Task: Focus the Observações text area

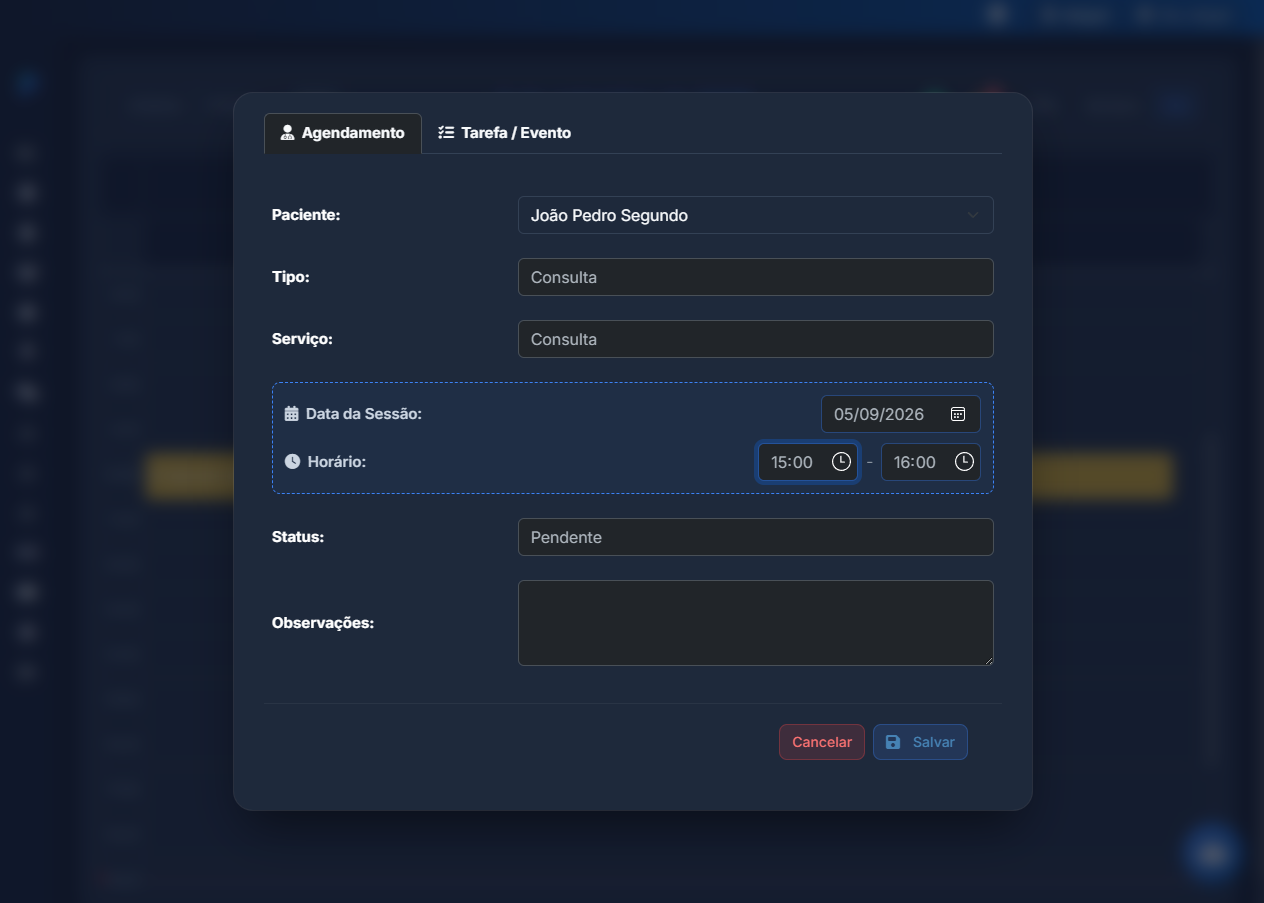Action: click(756, 623)
